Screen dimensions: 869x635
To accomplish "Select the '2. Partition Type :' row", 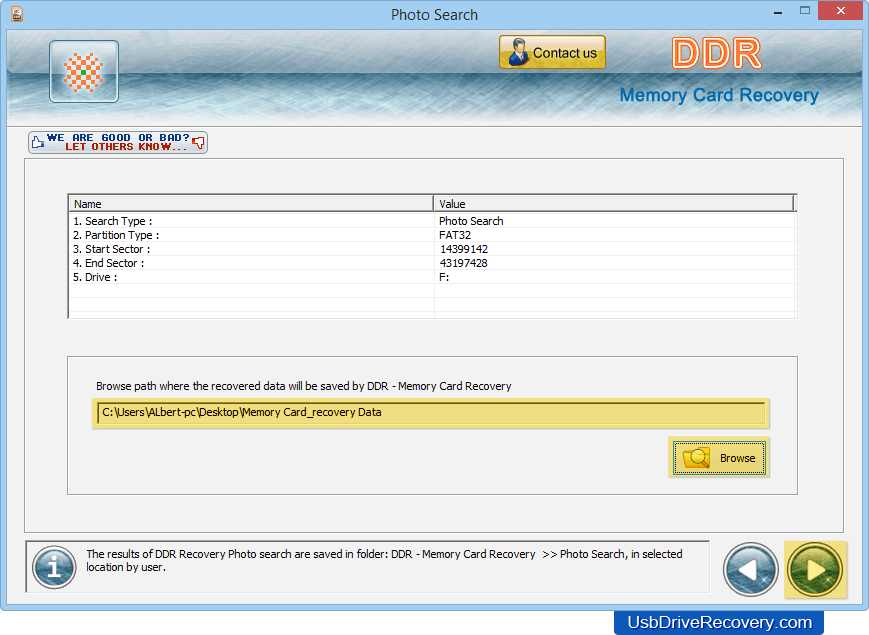I will coord(432,235).
